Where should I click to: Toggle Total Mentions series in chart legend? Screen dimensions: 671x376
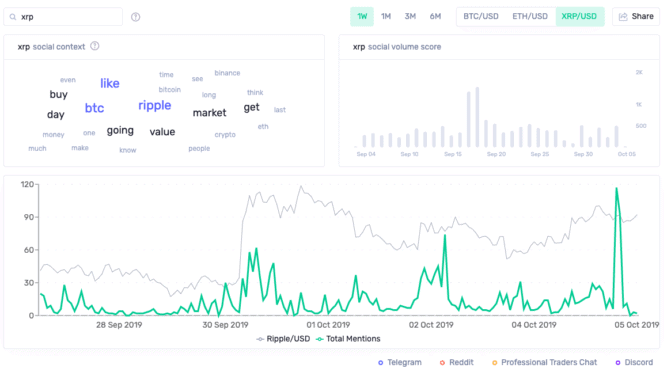[348, 339]
